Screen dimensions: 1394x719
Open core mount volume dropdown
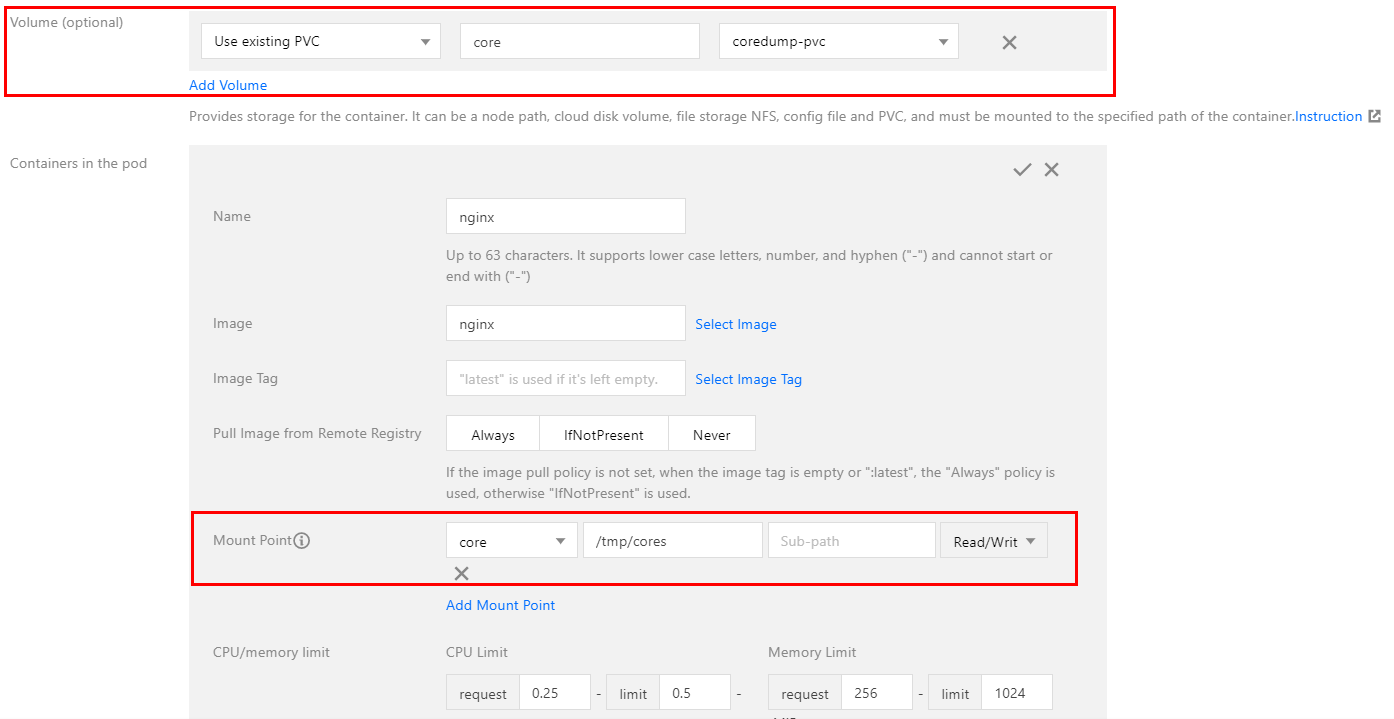tap(511, 542)
